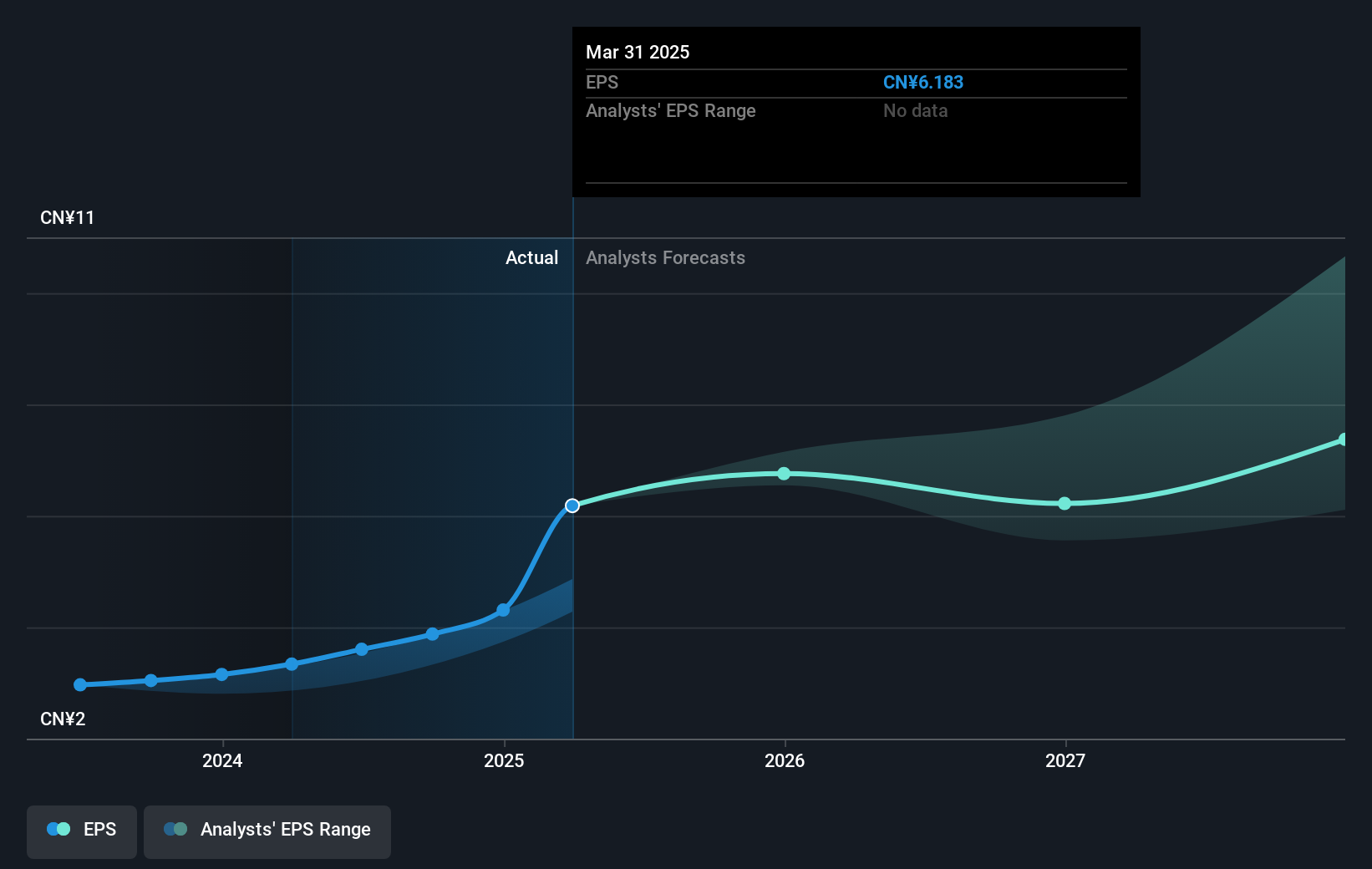The image size is (1372, 869).
Task: Click the Analysts' EPS Range legend dots icon
Action: coord(175,829)
